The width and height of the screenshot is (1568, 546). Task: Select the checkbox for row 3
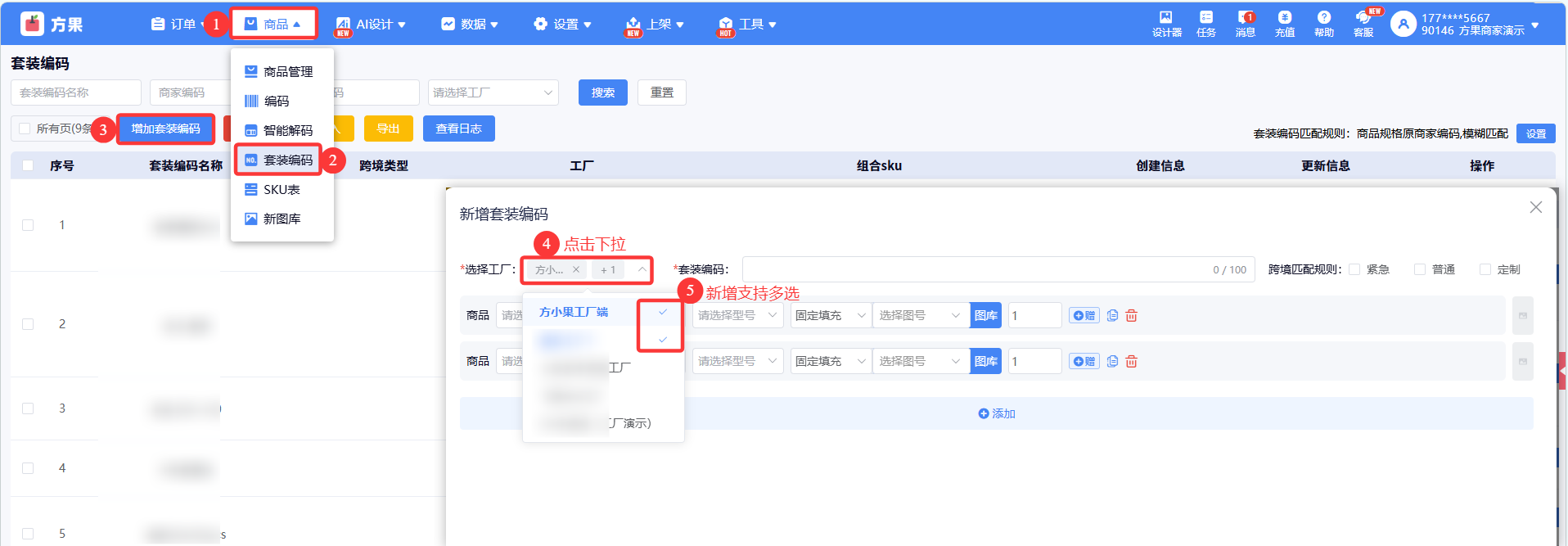pyautogui.click(x=28, y=408)
